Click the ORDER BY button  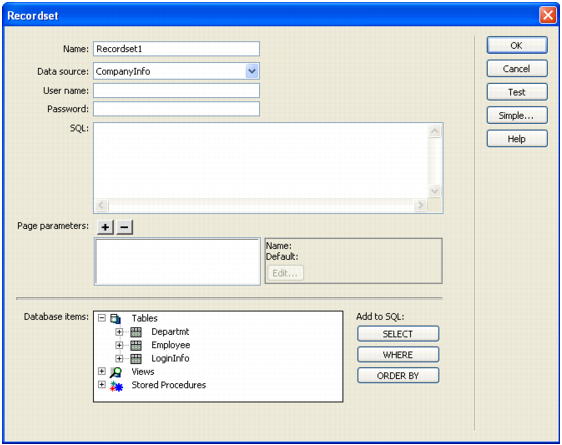pos(398,375)
